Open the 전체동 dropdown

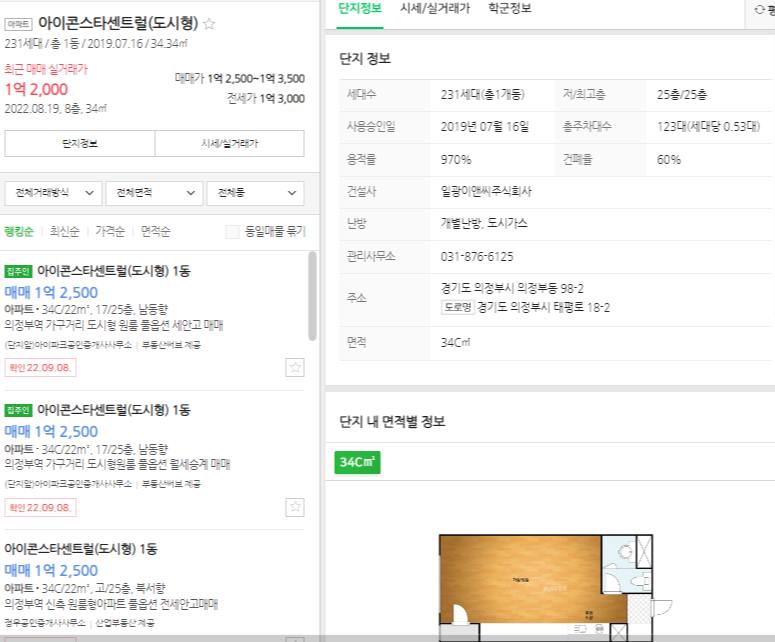(256, 193)
